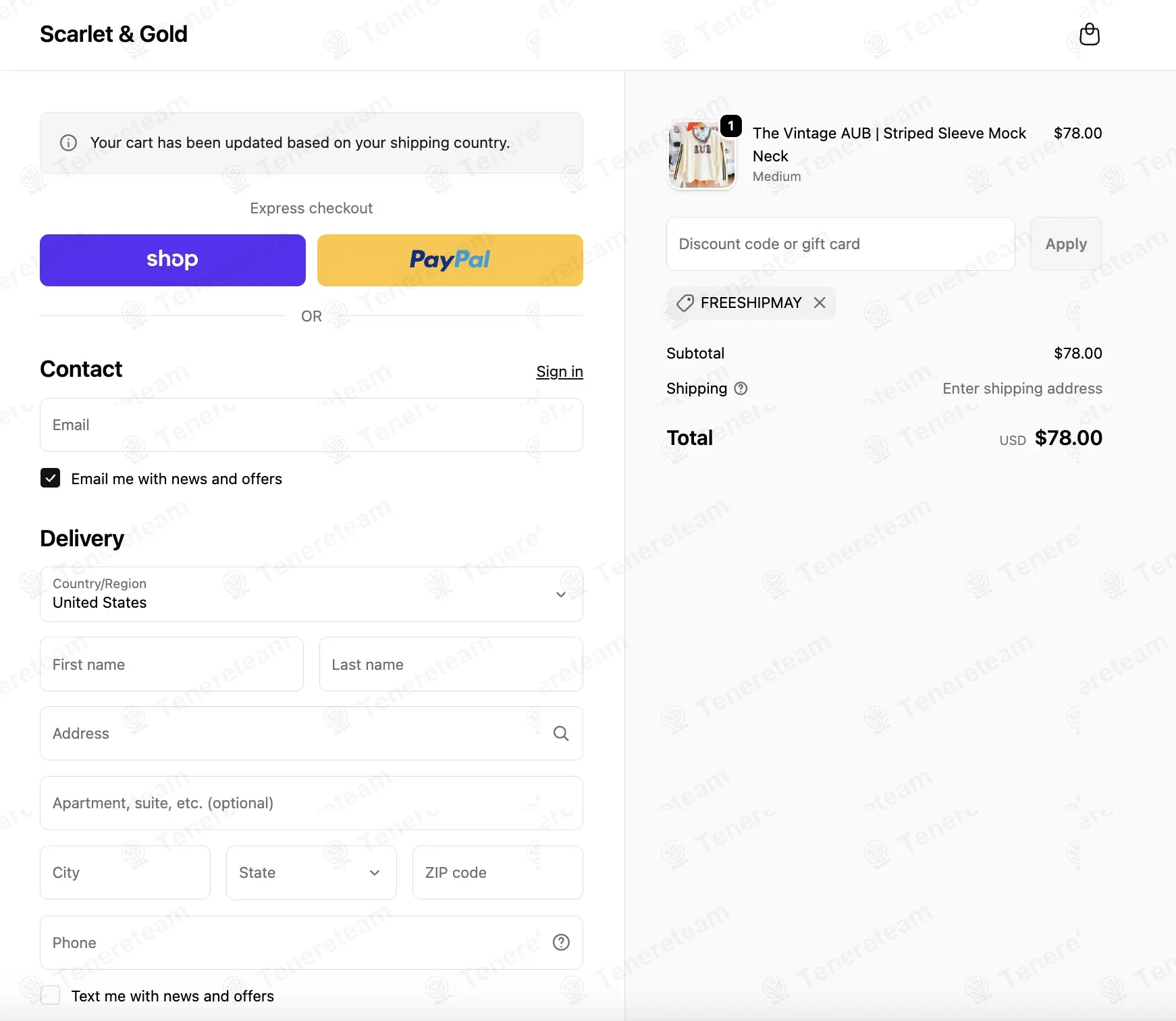This screenshot has width=1176, height=1021.
Task: Focus the Phone input field
Action: (311, 943)
